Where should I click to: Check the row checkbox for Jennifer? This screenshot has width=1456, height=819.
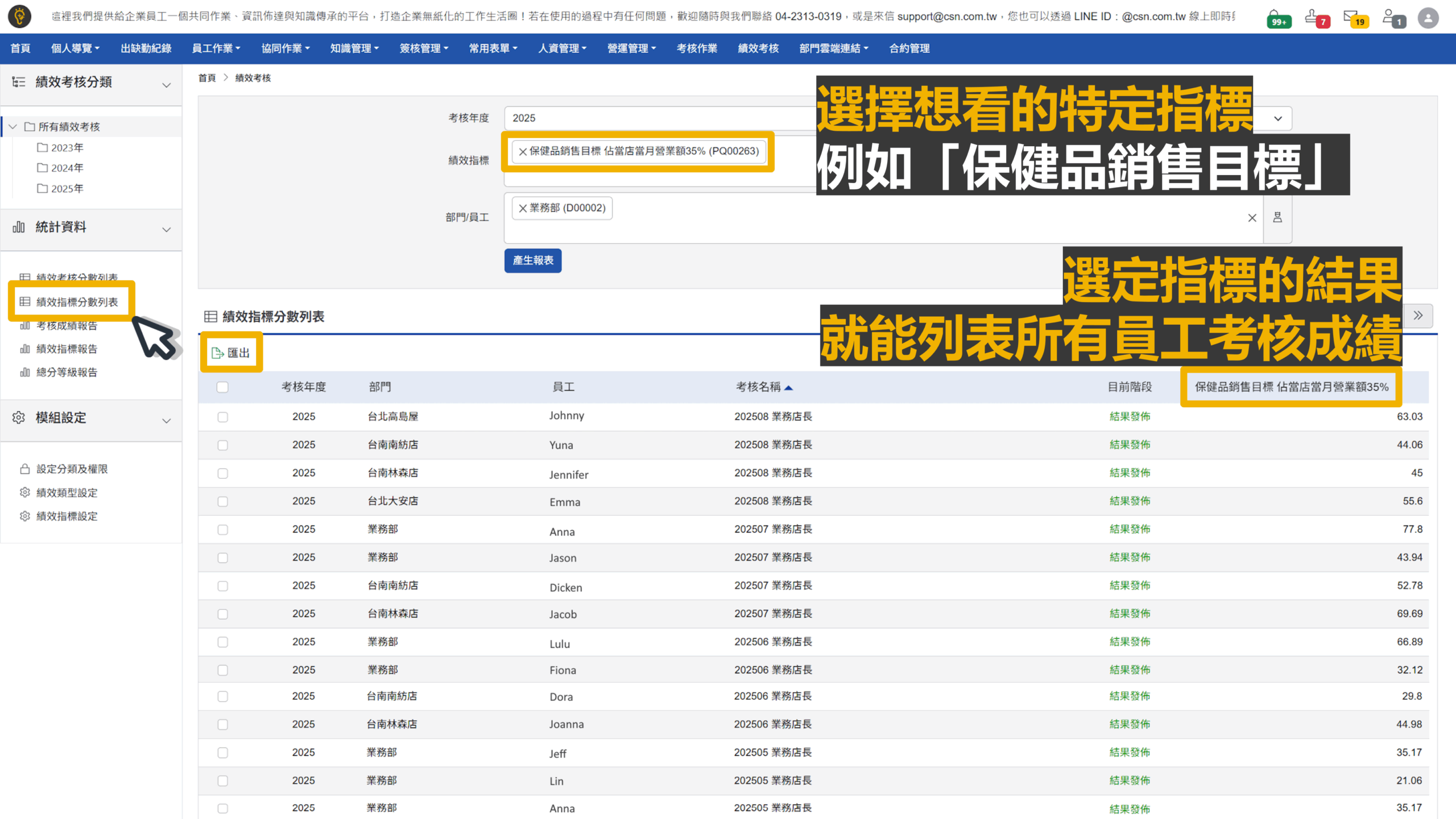222,473
